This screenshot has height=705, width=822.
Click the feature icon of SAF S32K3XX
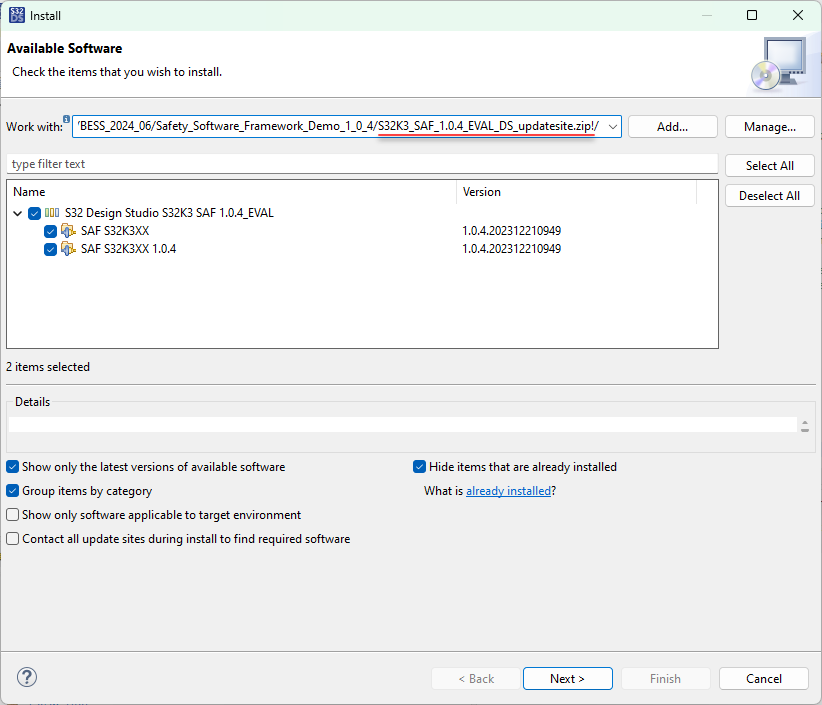(x=68, y=231)
